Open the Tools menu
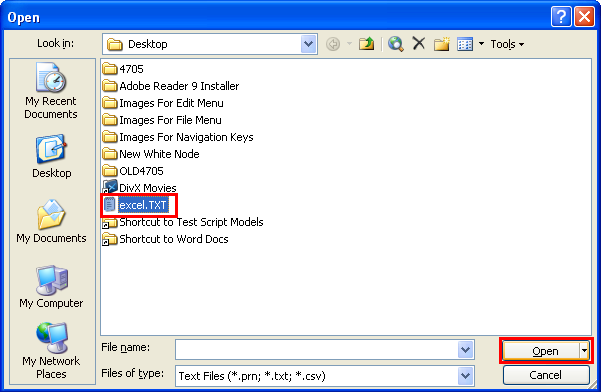This screenshot has height=392, width=601. (x=507, y=44)
